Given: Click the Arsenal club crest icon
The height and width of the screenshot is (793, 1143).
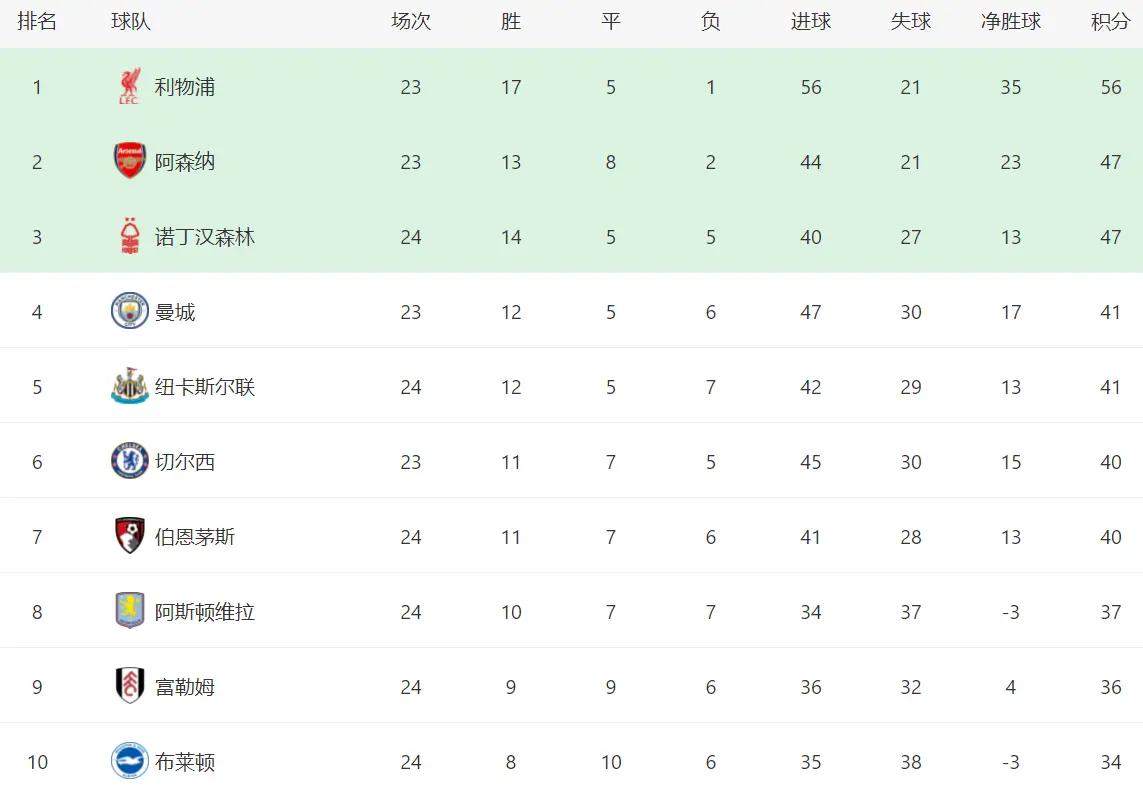Looking at the screenshot, I should pyautogui.click(x=130, y=162).
